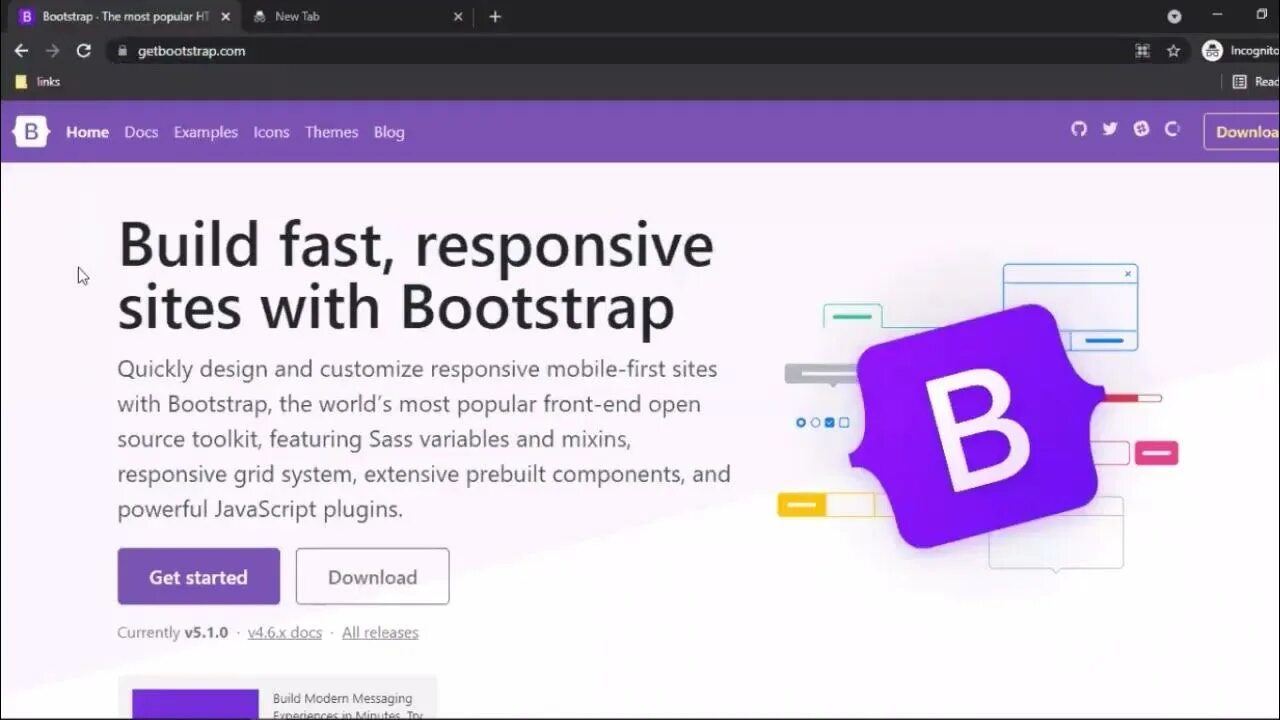Open the All releases link

click(x=380, y=632)
